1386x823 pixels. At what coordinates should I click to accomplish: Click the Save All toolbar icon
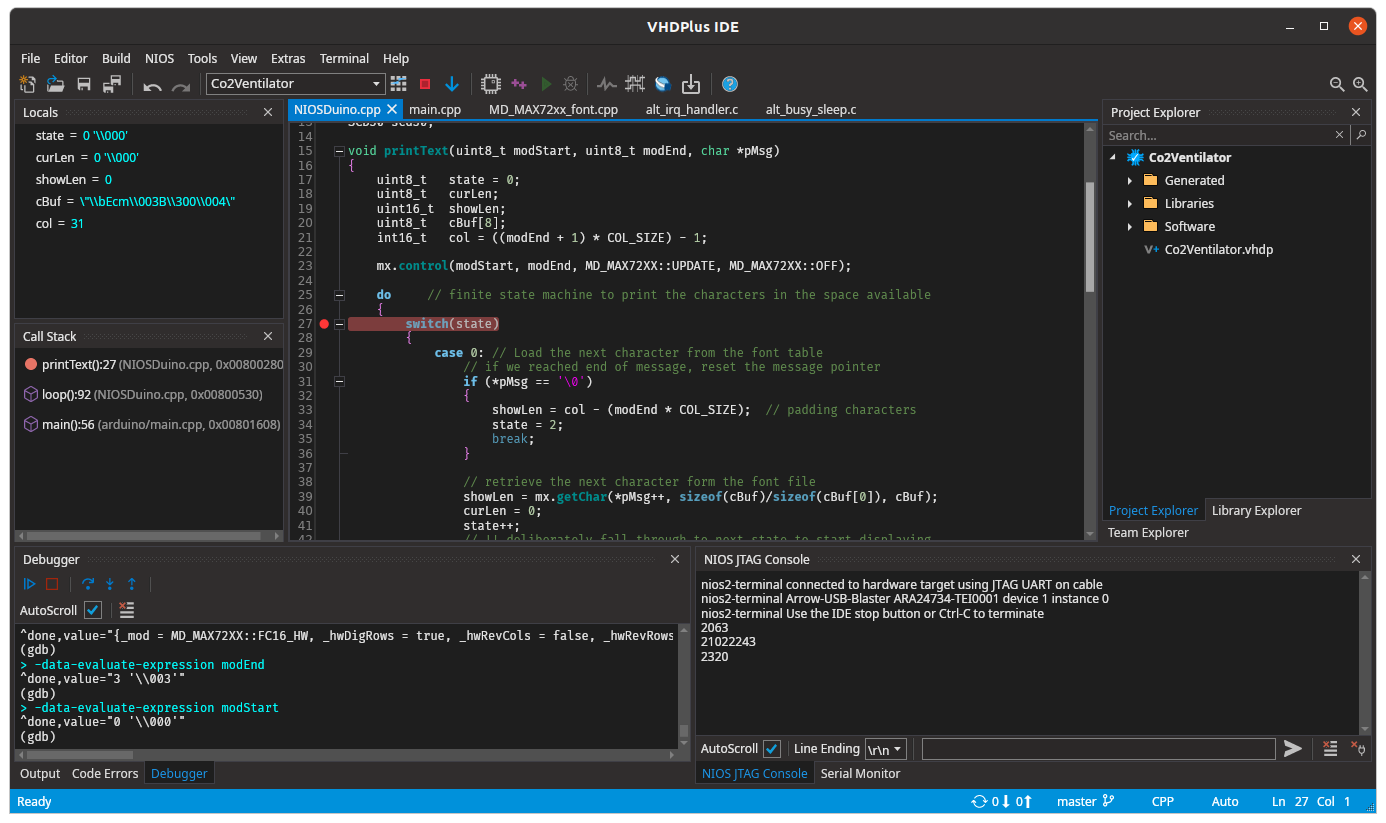coord(112,84)
